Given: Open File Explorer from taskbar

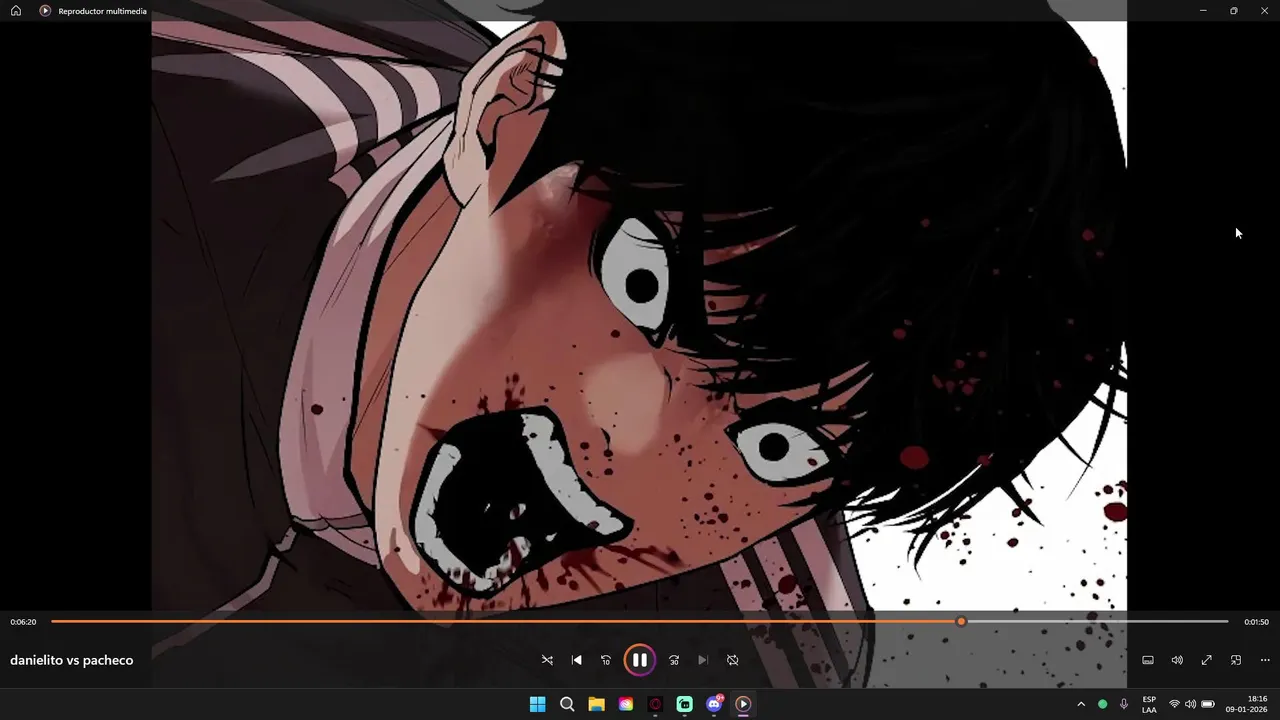Looking at the screenshot, I should [x=596, y=704].
